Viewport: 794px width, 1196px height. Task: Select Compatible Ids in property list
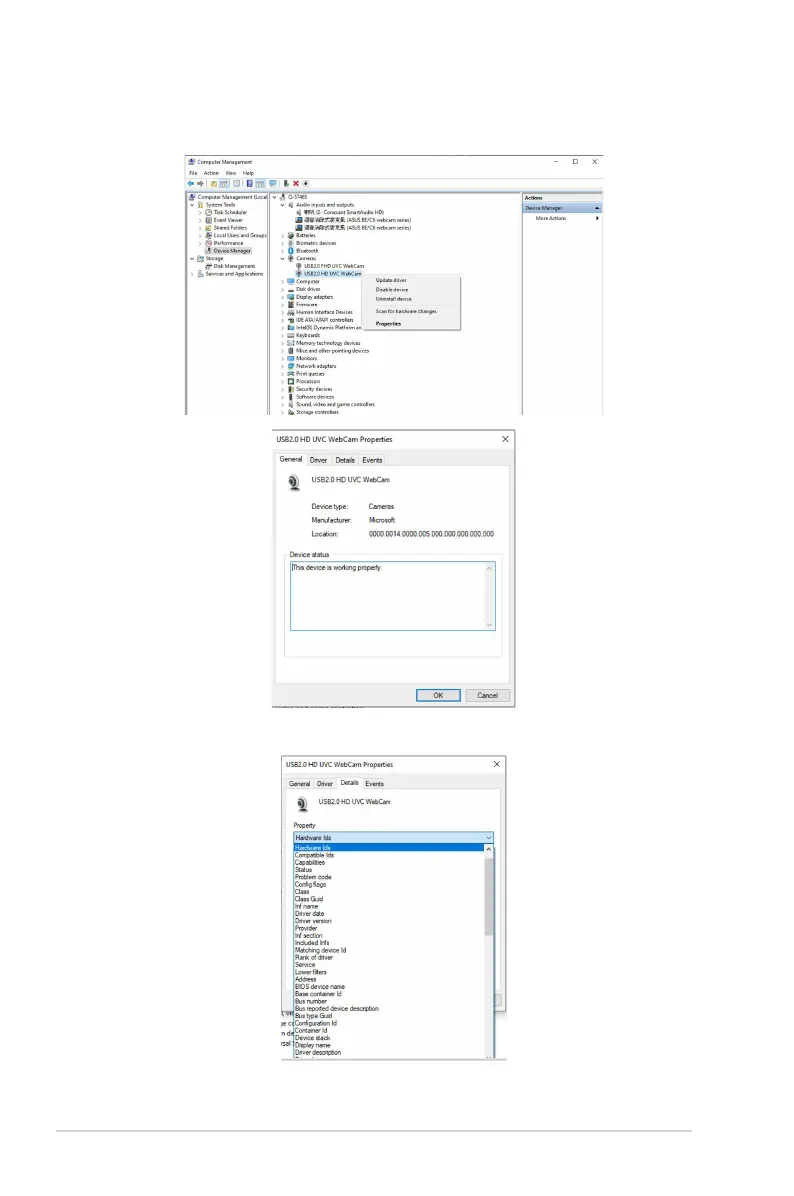pyautogui.click(x=314, y=856)
